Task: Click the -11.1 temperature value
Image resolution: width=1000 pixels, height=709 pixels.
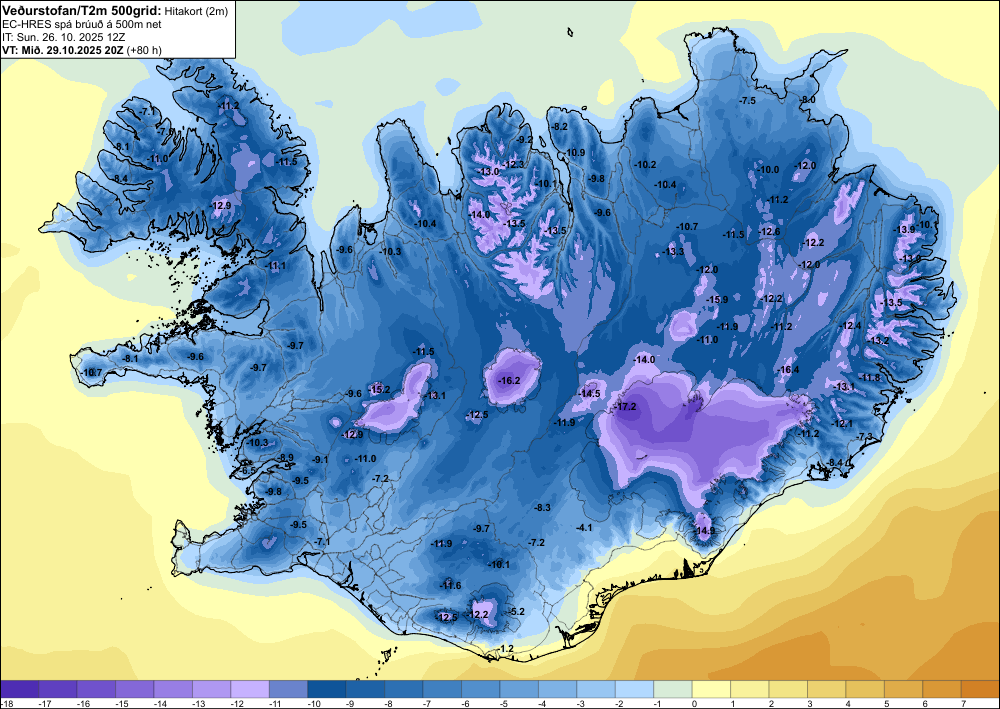Action: click(276, 265)
